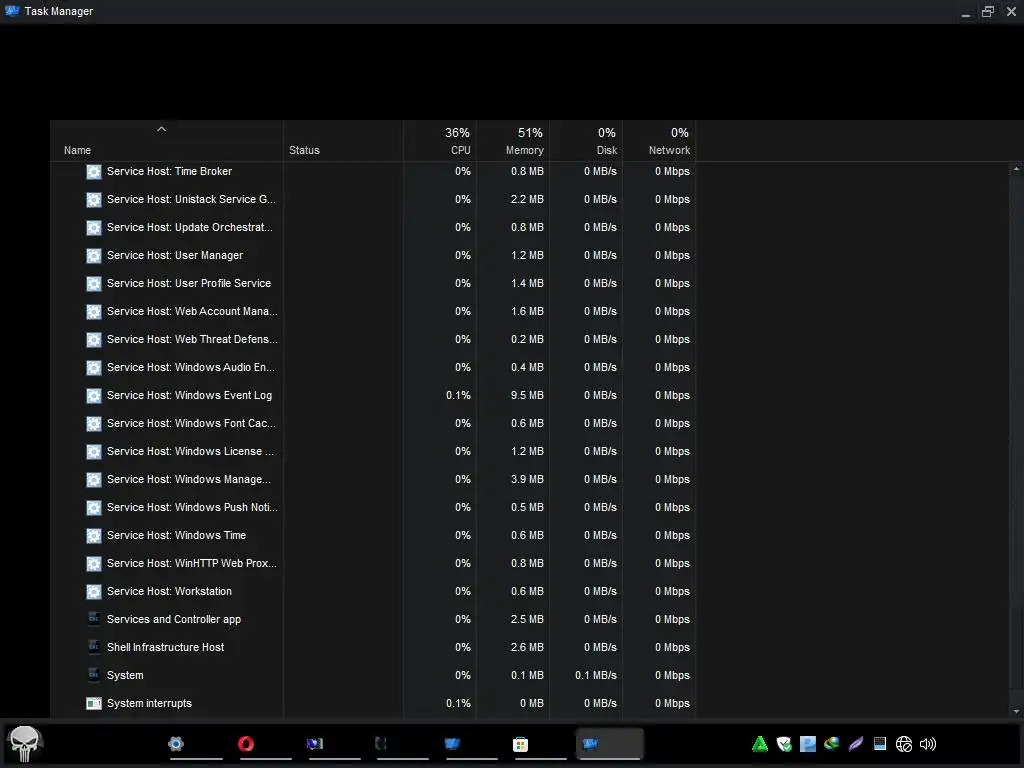The image size is (1024, 768).
Task: Select the System process name
Action: click(x=125, y=675)
